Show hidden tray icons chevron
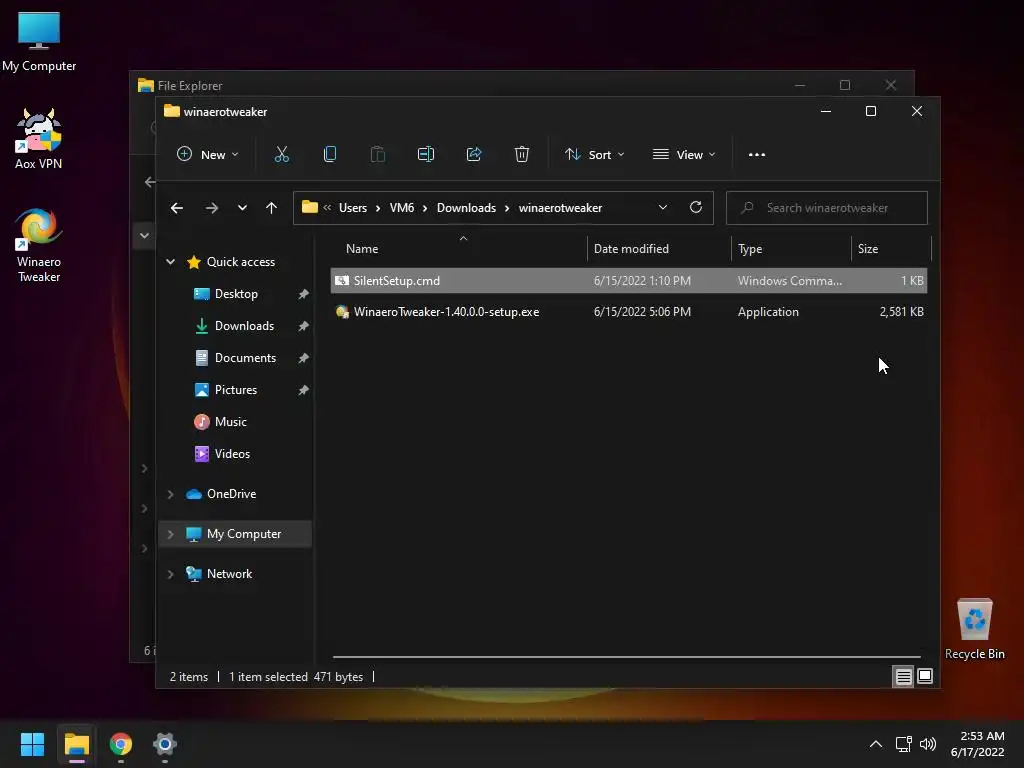This screenshot has height=768, width=1024. coord(876,744)
